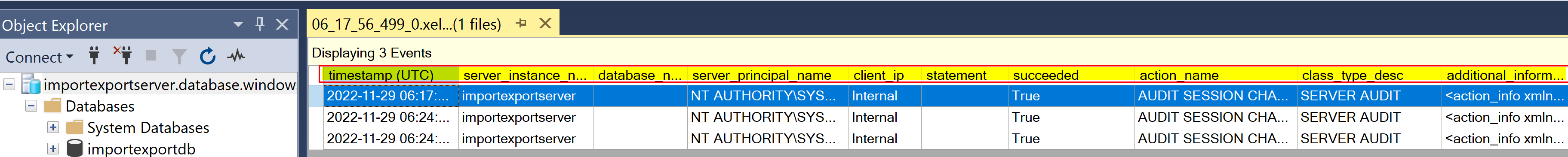Image resolution: width=1568 pixels, height=157 pixels.
Task: Click the Filter funnel icon
Action: tap(179, 56)
